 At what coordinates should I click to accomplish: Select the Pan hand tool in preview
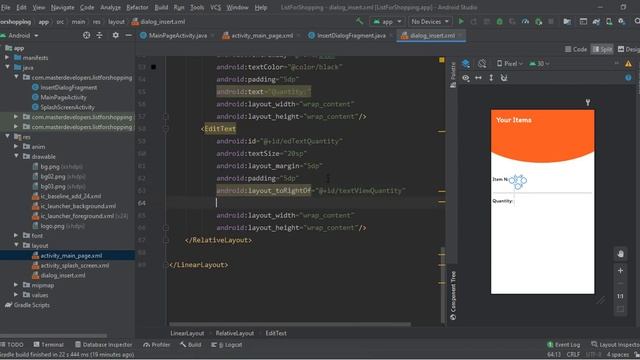pos(620,254)
